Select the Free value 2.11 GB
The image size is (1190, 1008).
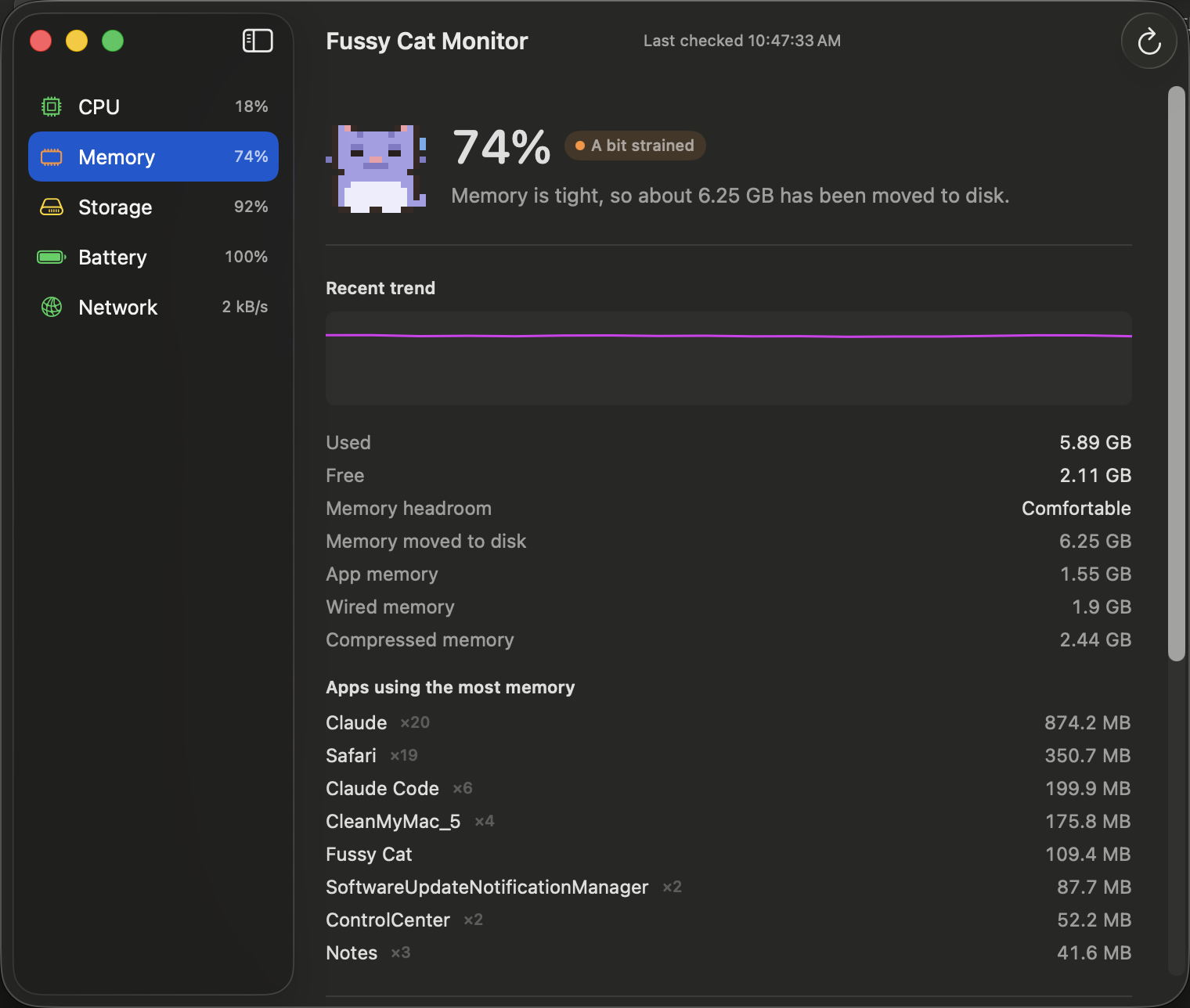pos(1095,476)
